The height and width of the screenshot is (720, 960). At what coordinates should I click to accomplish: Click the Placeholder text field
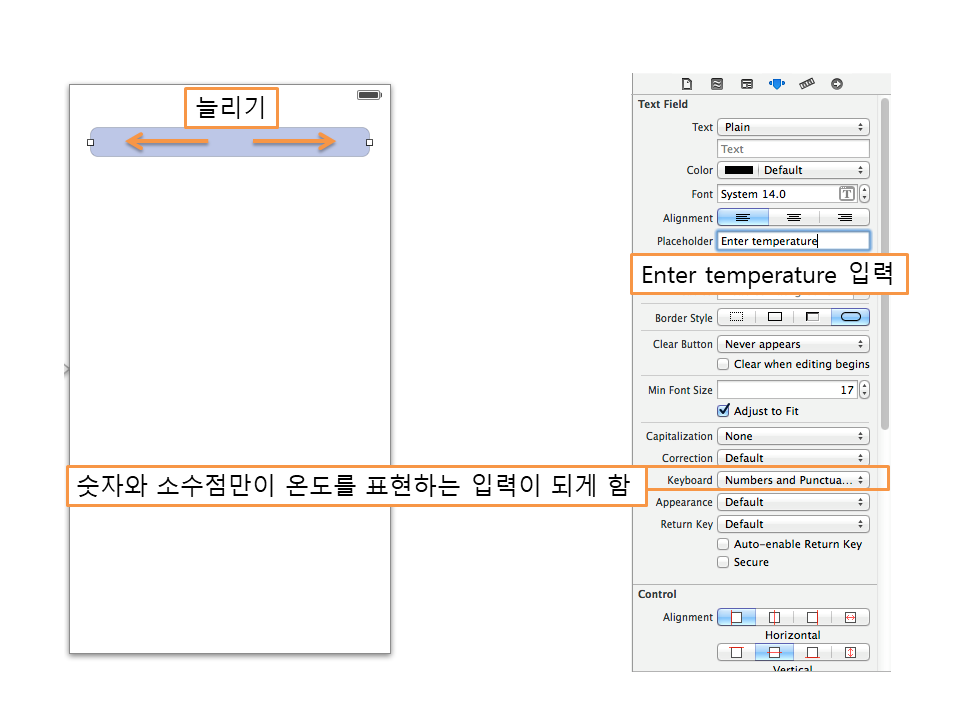(x=793, y=241)
